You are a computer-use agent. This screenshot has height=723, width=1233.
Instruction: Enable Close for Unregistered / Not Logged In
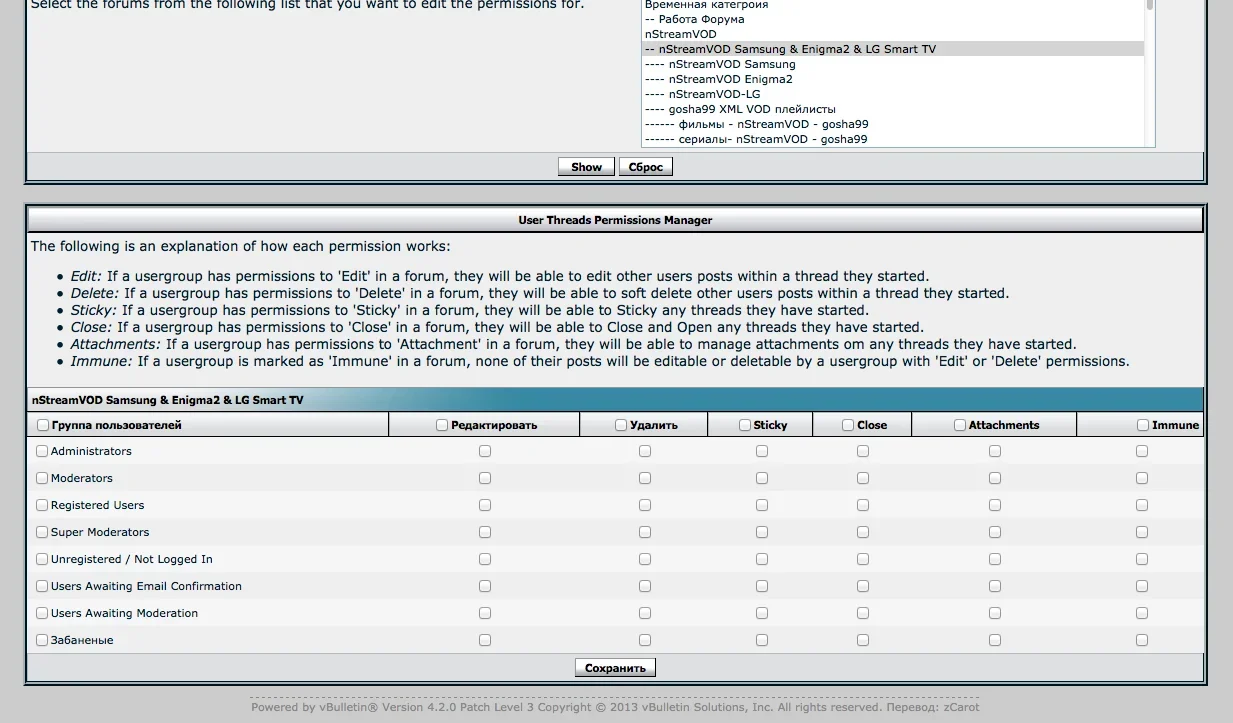point(863,559)
